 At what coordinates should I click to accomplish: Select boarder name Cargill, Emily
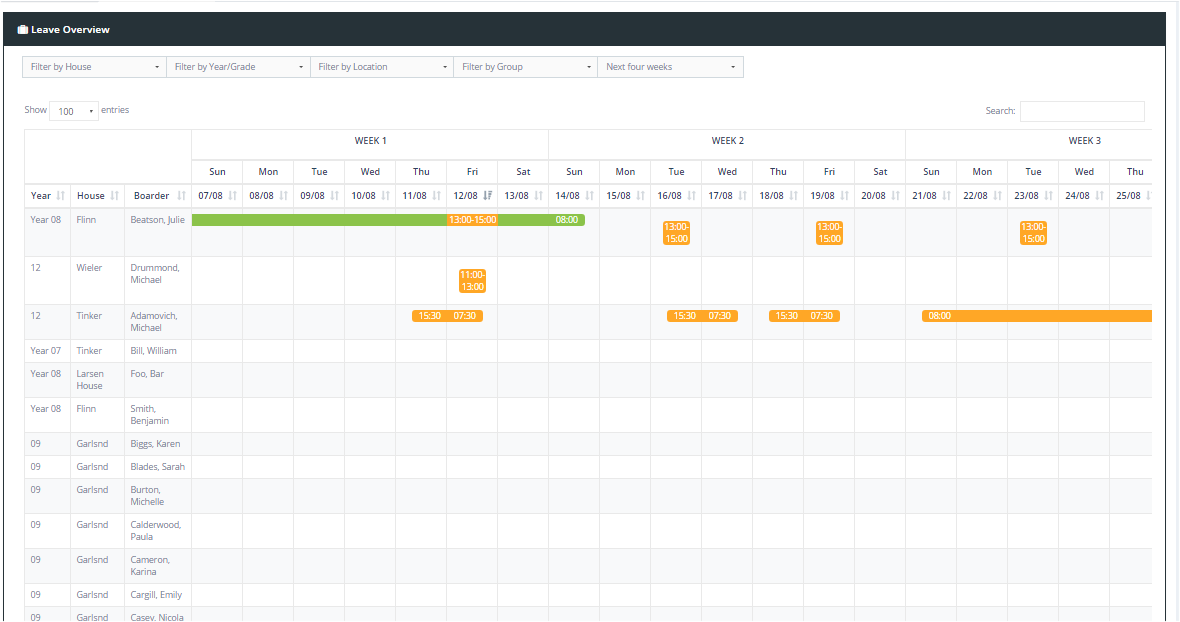coord(156,595)
